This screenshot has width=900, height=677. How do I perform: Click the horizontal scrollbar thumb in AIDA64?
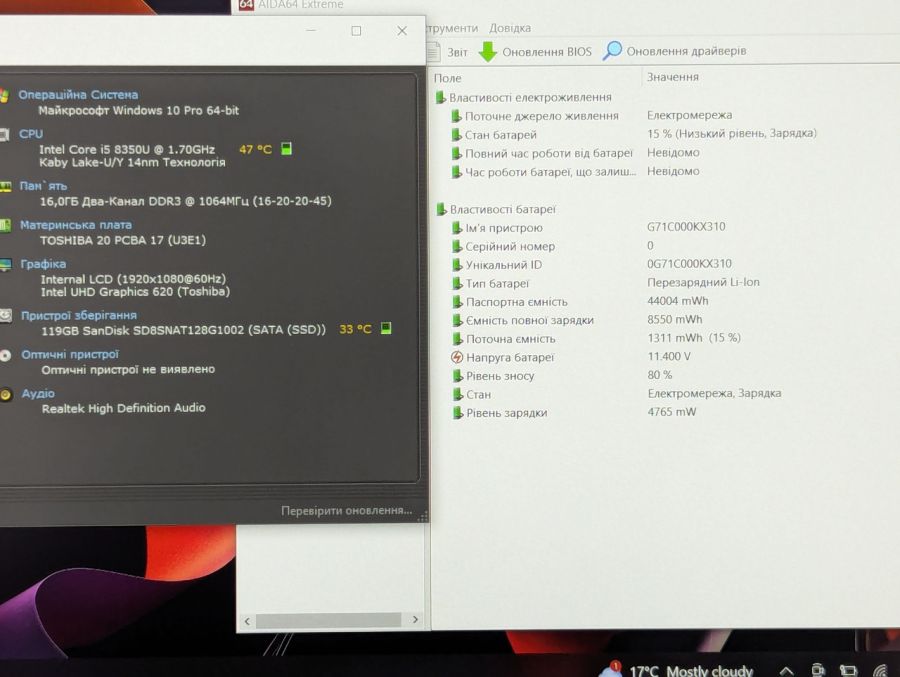[328, 620]
